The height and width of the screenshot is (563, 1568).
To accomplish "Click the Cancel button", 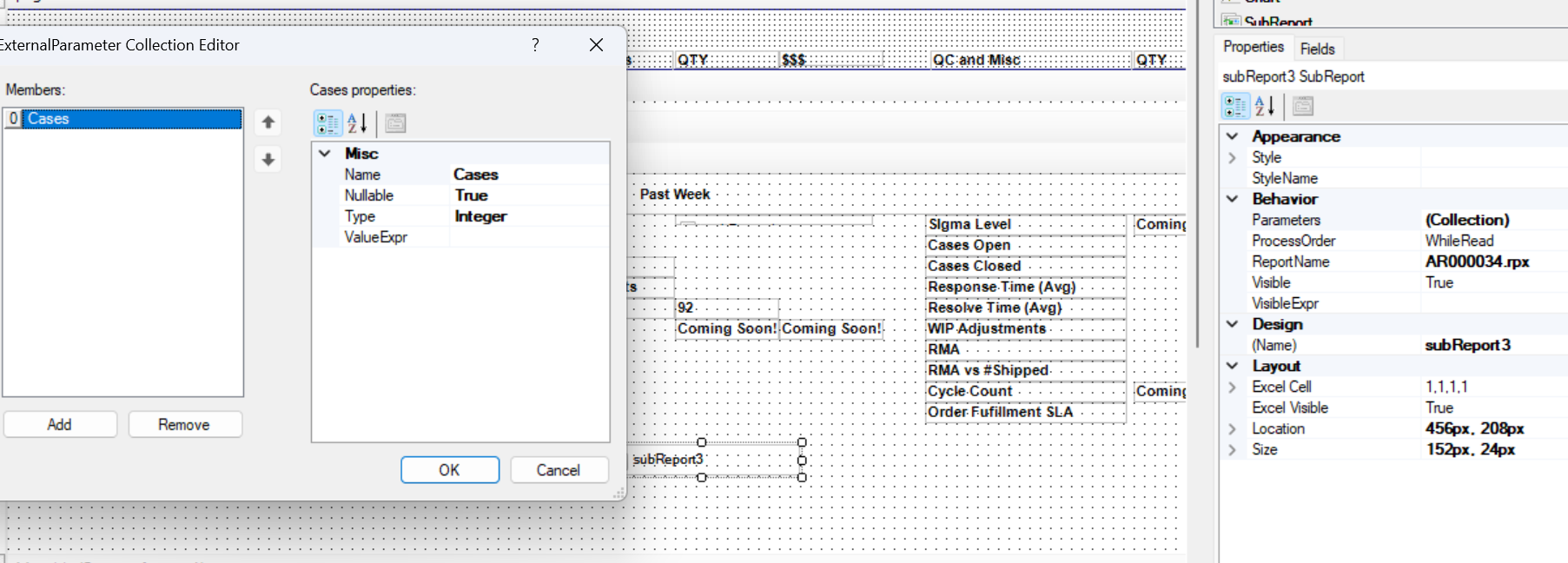I will click(x=558, y=469).
